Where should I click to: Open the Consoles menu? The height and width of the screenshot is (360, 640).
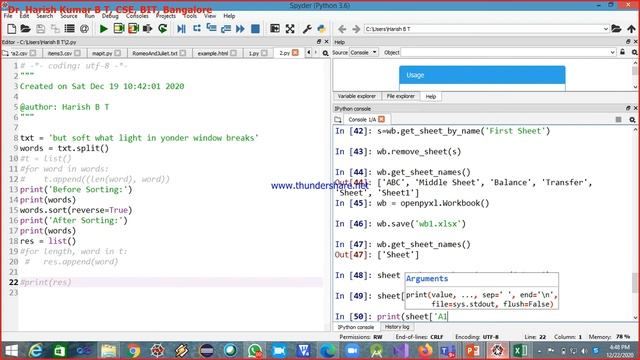tap(137, 16)
